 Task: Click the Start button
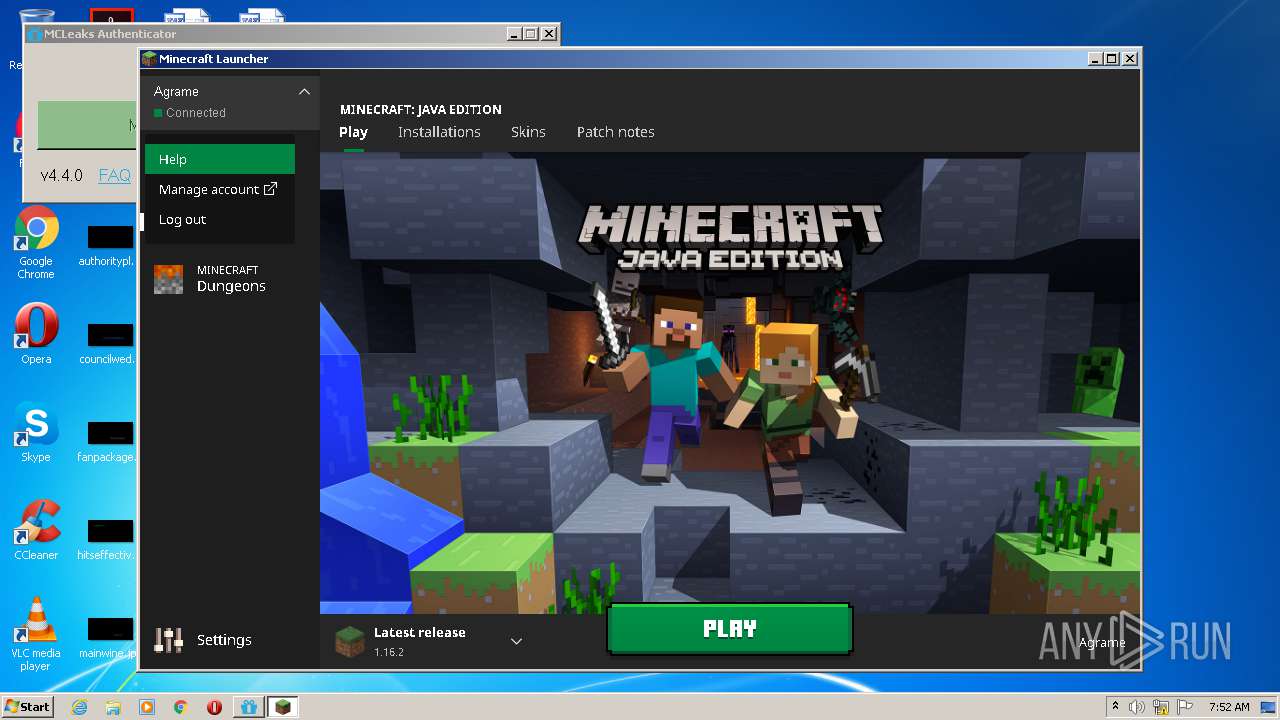point(27,706)
